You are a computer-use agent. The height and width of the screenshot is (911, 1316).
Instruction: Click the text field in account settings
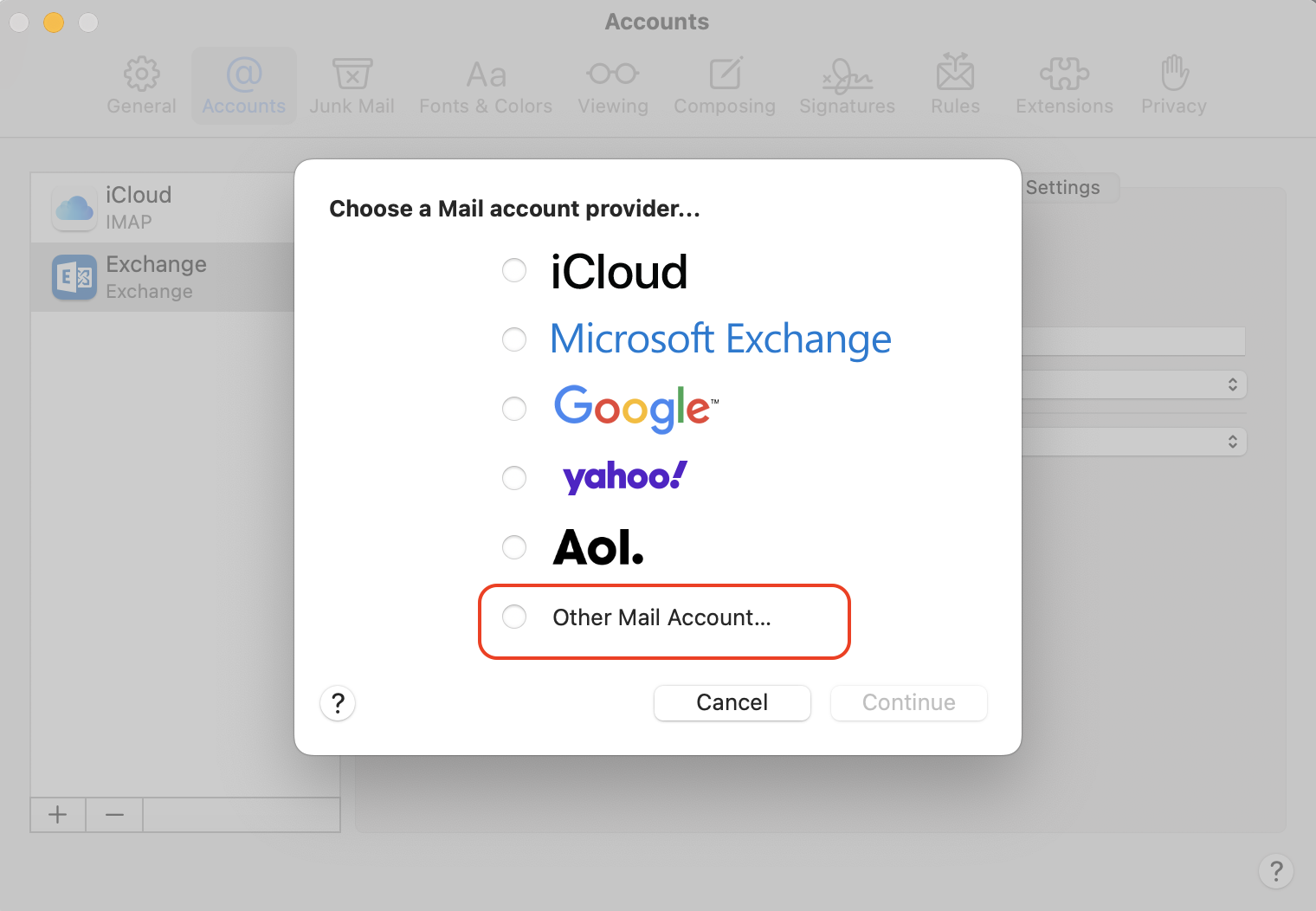pyautogui.click(x=1133, y=341)
